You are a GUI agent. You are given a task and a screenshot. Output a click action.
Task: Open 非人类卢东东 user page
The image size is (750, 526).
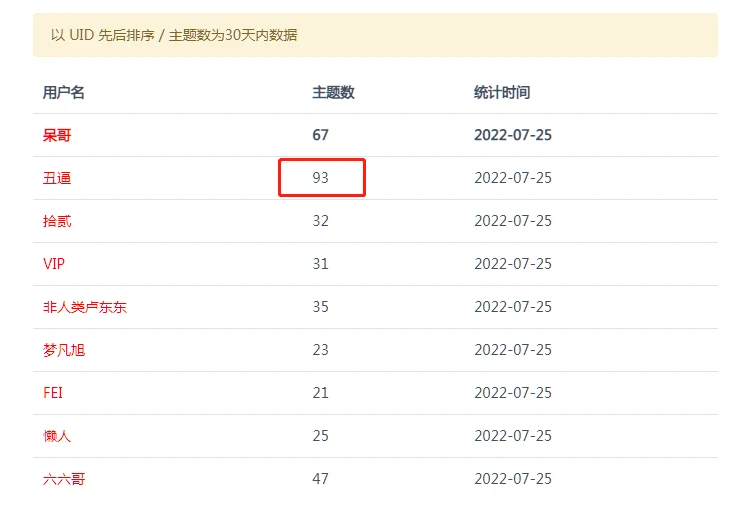pyautogui.click(x=85, y=307)
